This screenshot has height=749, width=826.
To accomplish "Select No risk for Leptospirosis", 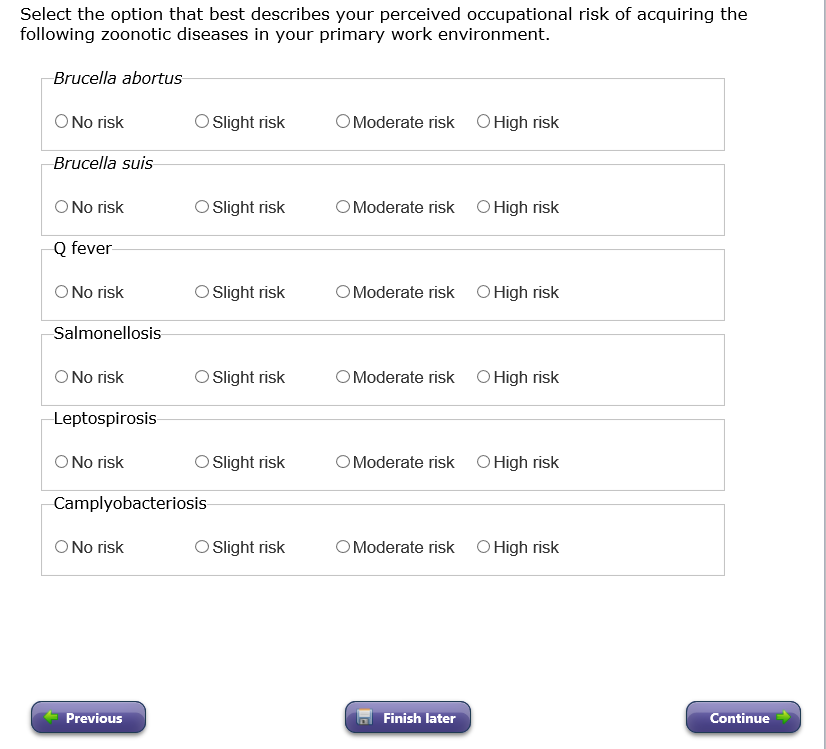I will click(62, 462).
